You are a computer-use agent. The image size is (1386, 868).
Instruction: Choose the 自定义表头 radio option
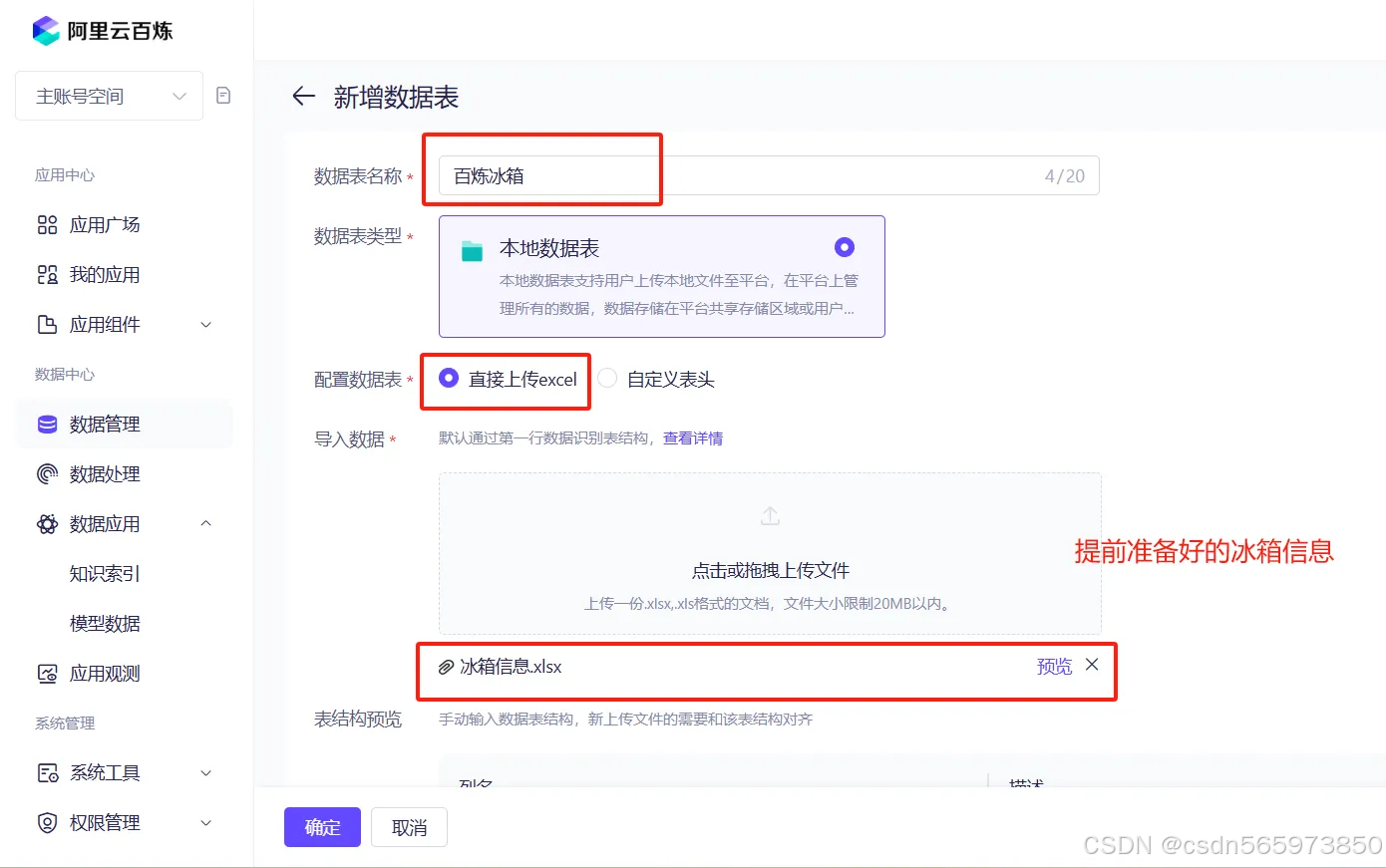point(606,379)
